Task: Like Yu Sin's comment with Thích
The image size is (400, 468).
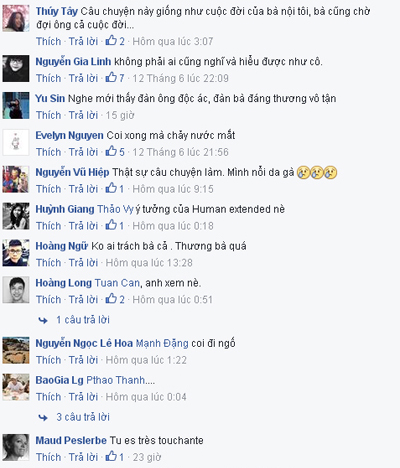Action: (x=49, y=115)
